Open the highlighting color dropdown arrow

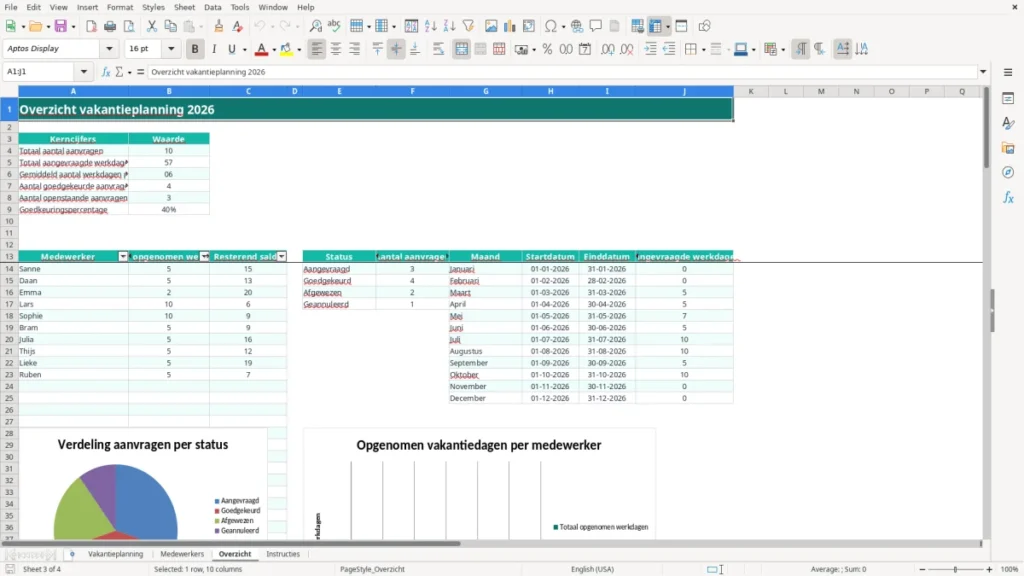pyautogui.click(x=299, y=50)
